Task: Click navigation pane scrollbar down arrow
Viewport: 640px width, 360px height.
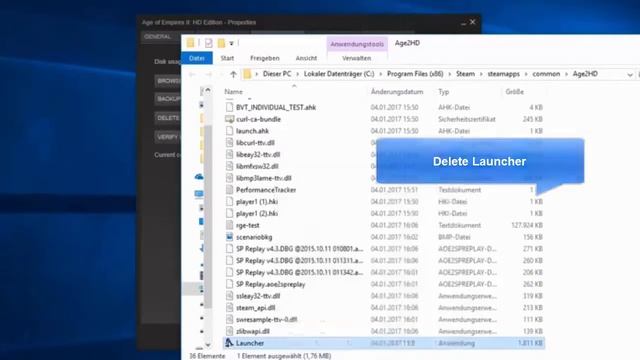Action: pos(208,345)
